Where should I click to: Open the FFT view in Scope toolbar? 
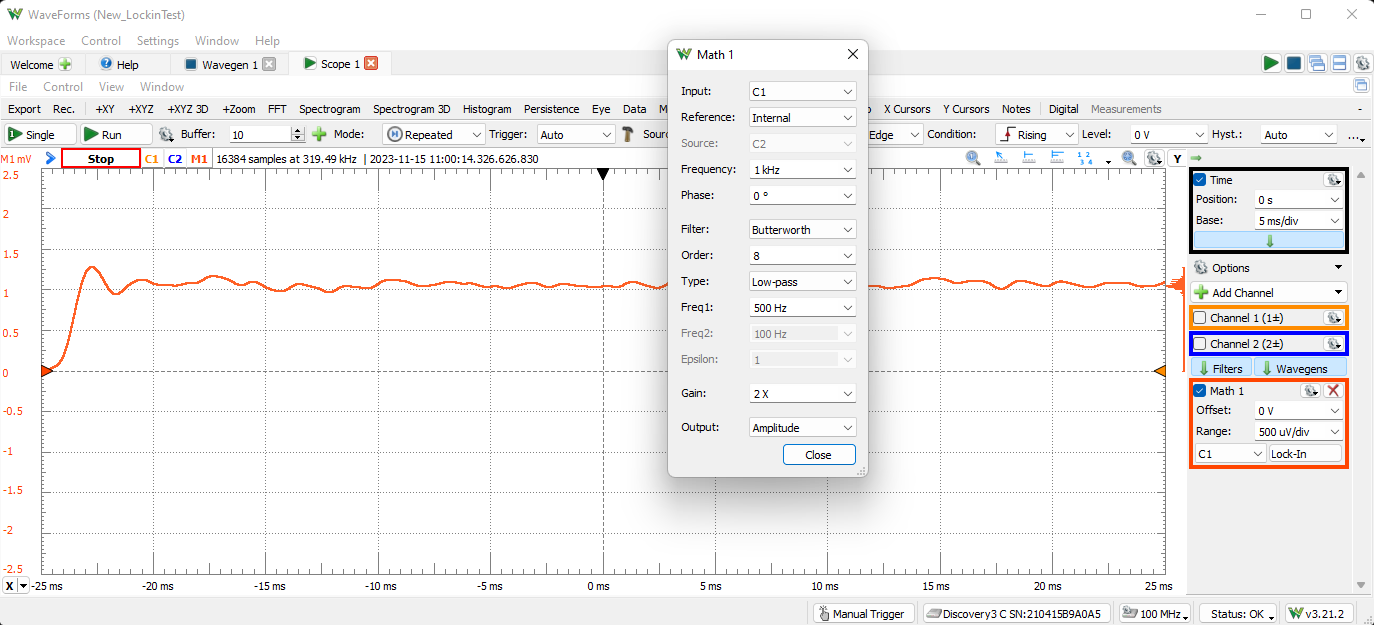pyautogui.click(x=277, y=109)
